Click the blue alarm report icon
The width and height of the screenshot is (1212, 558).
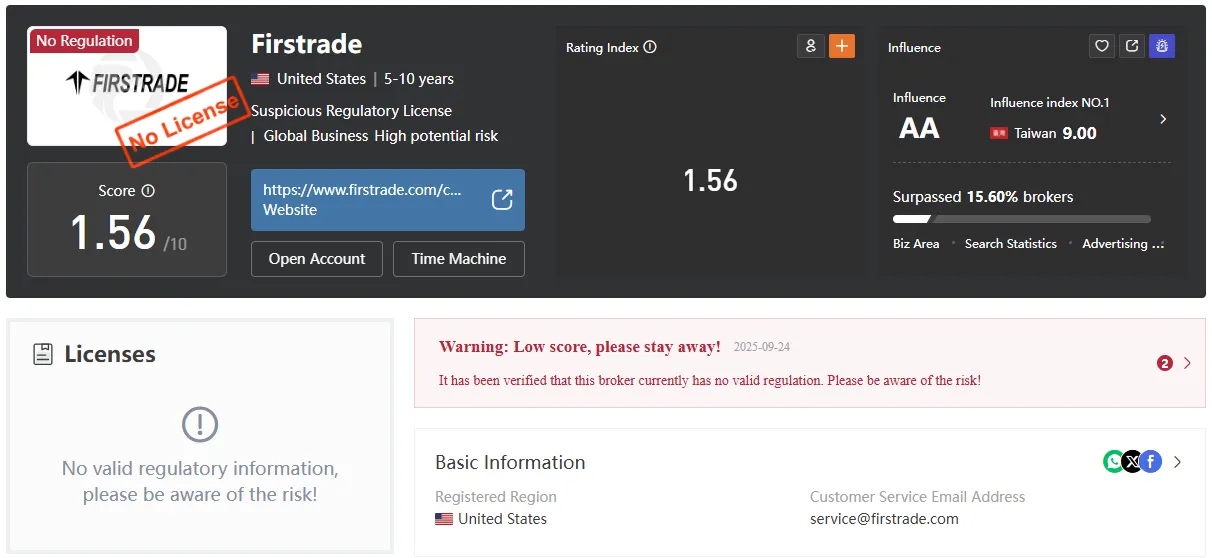pos(1162,46)
